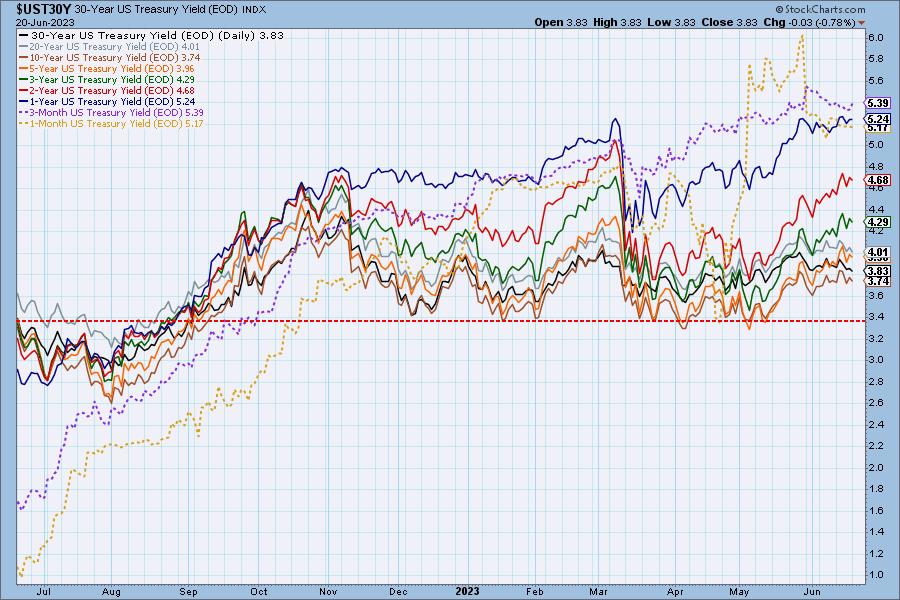The image size is (900, 600).
Task: Click the Nov label on the time axis
Action: point(328,591)
